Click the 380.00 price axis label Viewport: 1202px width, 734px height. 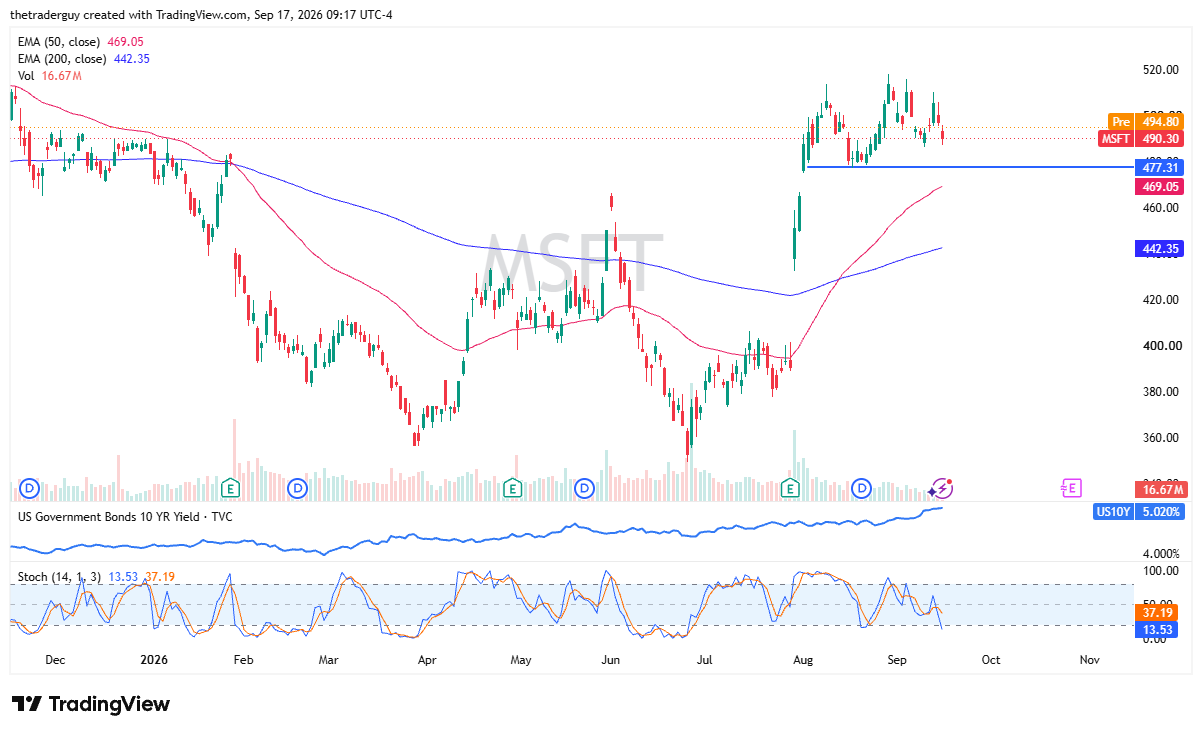click(1163, 392)
